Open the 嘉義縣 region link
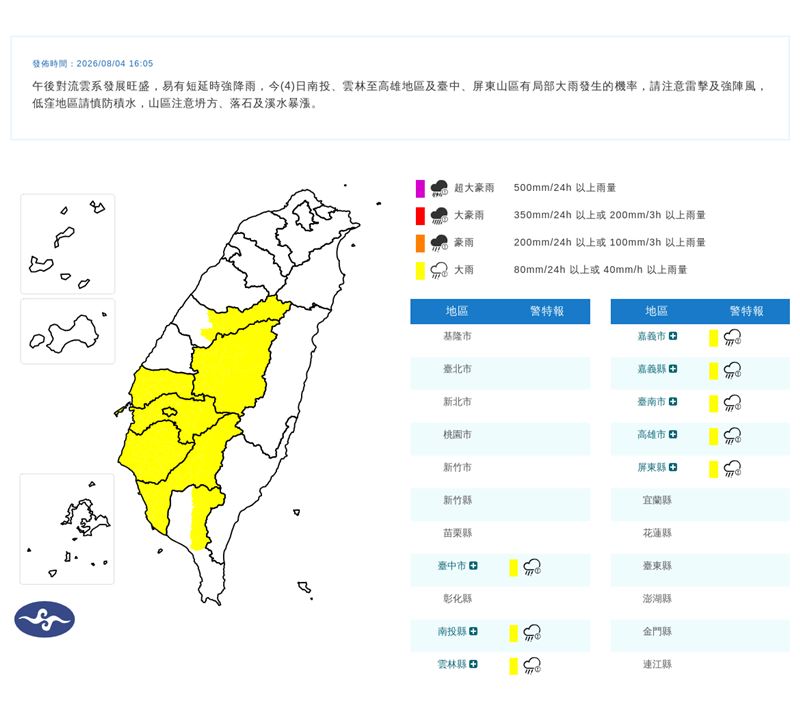This screenshot has width=800, height=711. (x=652, y=369)
